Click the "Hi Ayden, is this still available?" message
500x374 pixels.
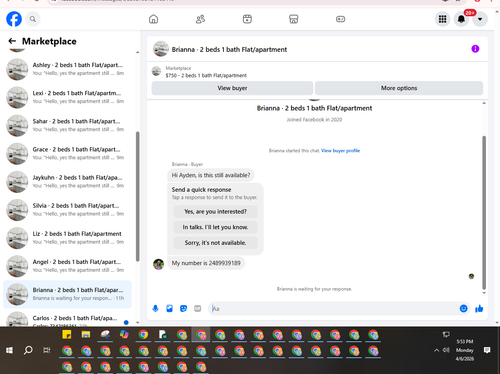coord(211,175)
